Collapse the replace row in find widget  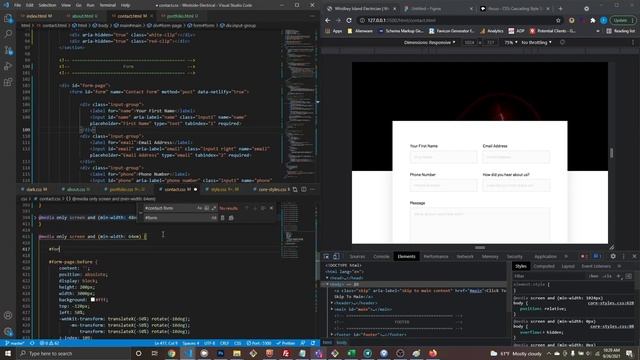point(140,213)
